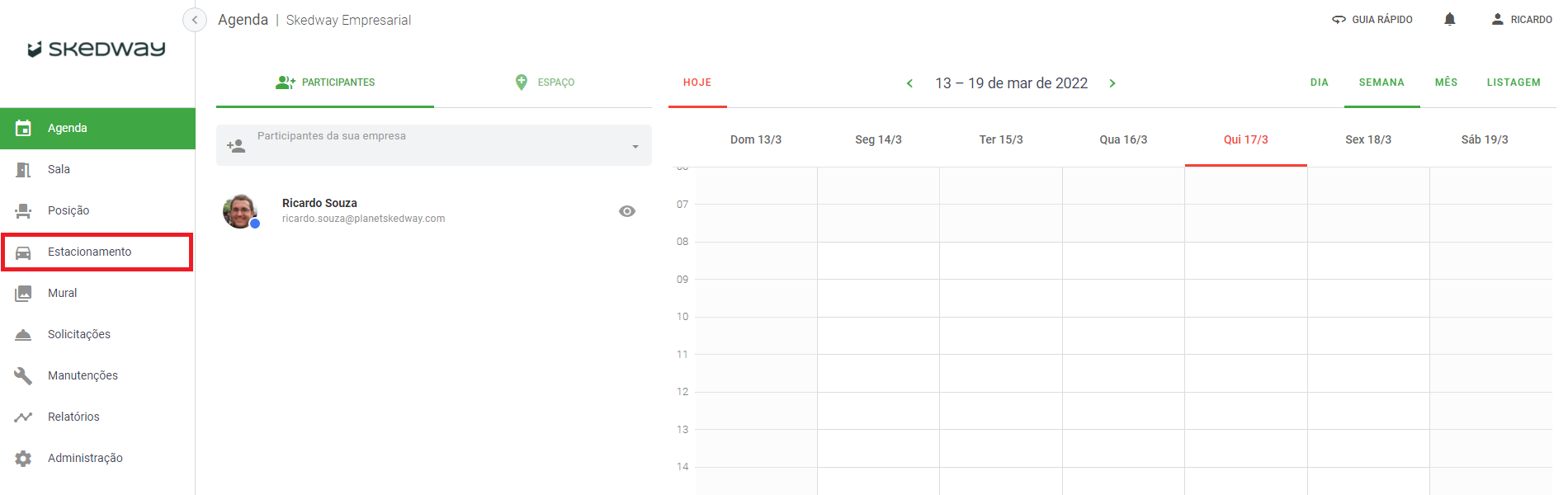Screen dimensions: 1568x495
Task: Select the Estacionamento car icon
Action: pos(23,252)
